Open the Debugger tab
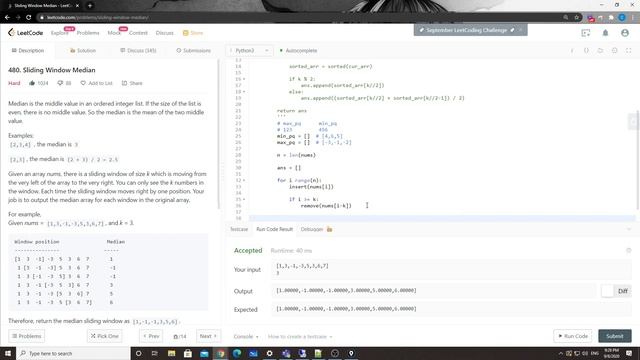640x360 pixels. pyautogui.click(x=316, y=229)
